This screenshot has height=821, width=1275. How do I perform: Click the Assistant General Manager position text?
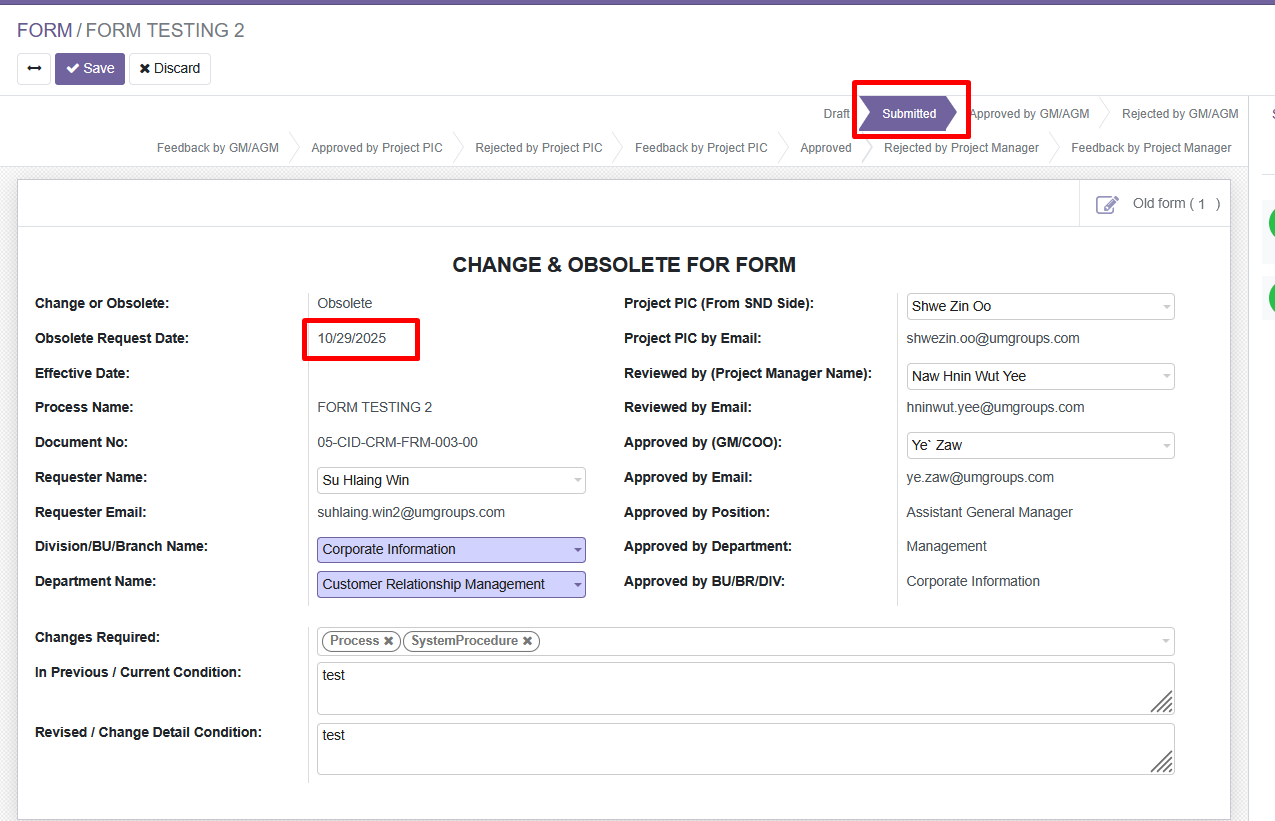pyautogui.click(x=989, y=512)
